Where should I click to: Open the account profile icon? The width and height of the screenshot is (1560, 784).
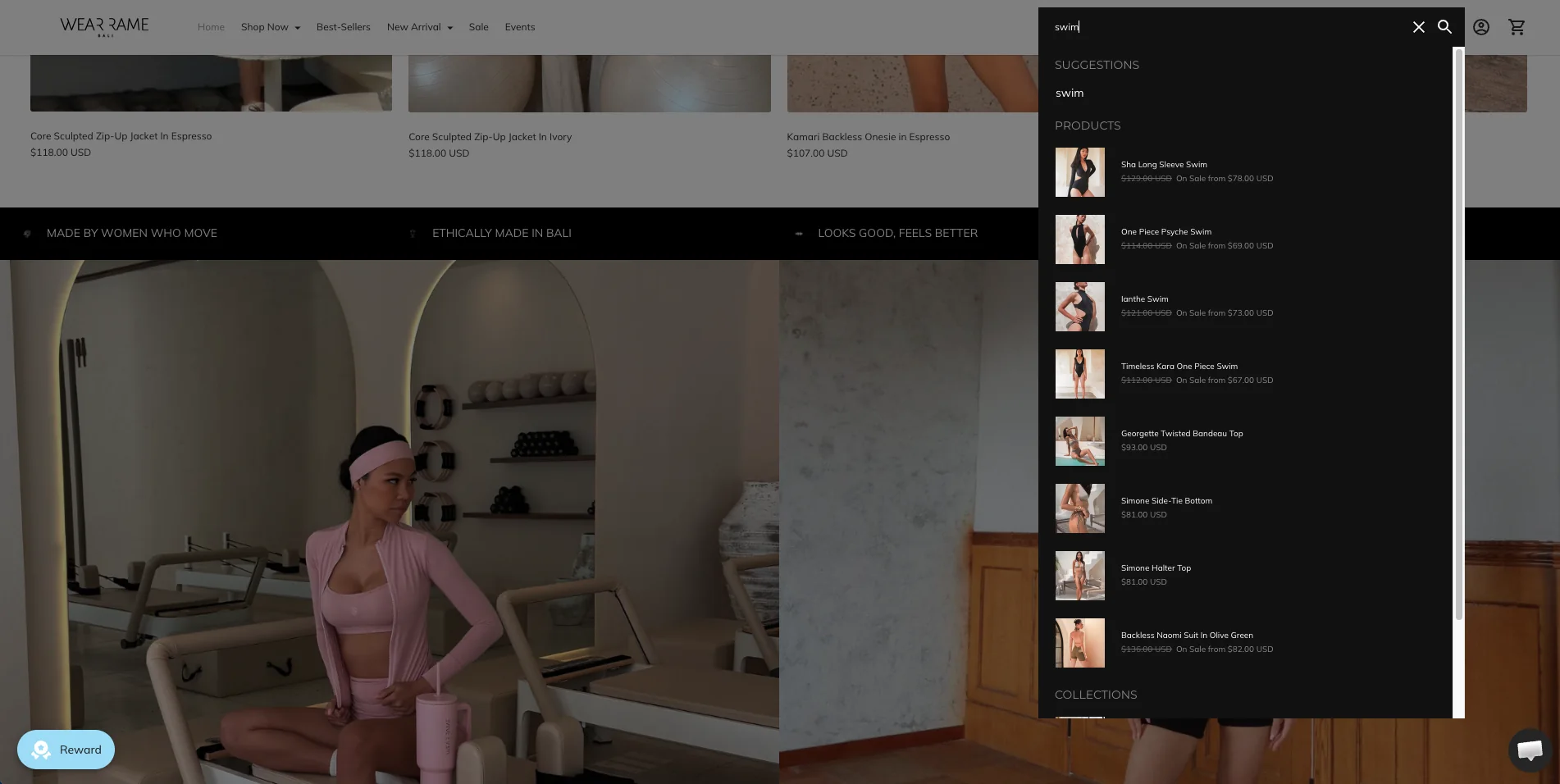pos(1481,27)
